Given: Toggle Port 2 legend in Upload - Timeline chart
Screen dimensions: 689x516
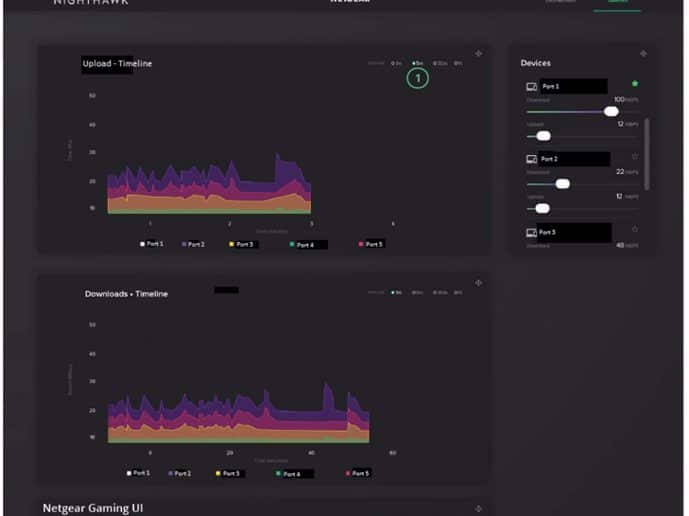Looking at the screenshot, I should pyautogui.click(x=193, y=244).
